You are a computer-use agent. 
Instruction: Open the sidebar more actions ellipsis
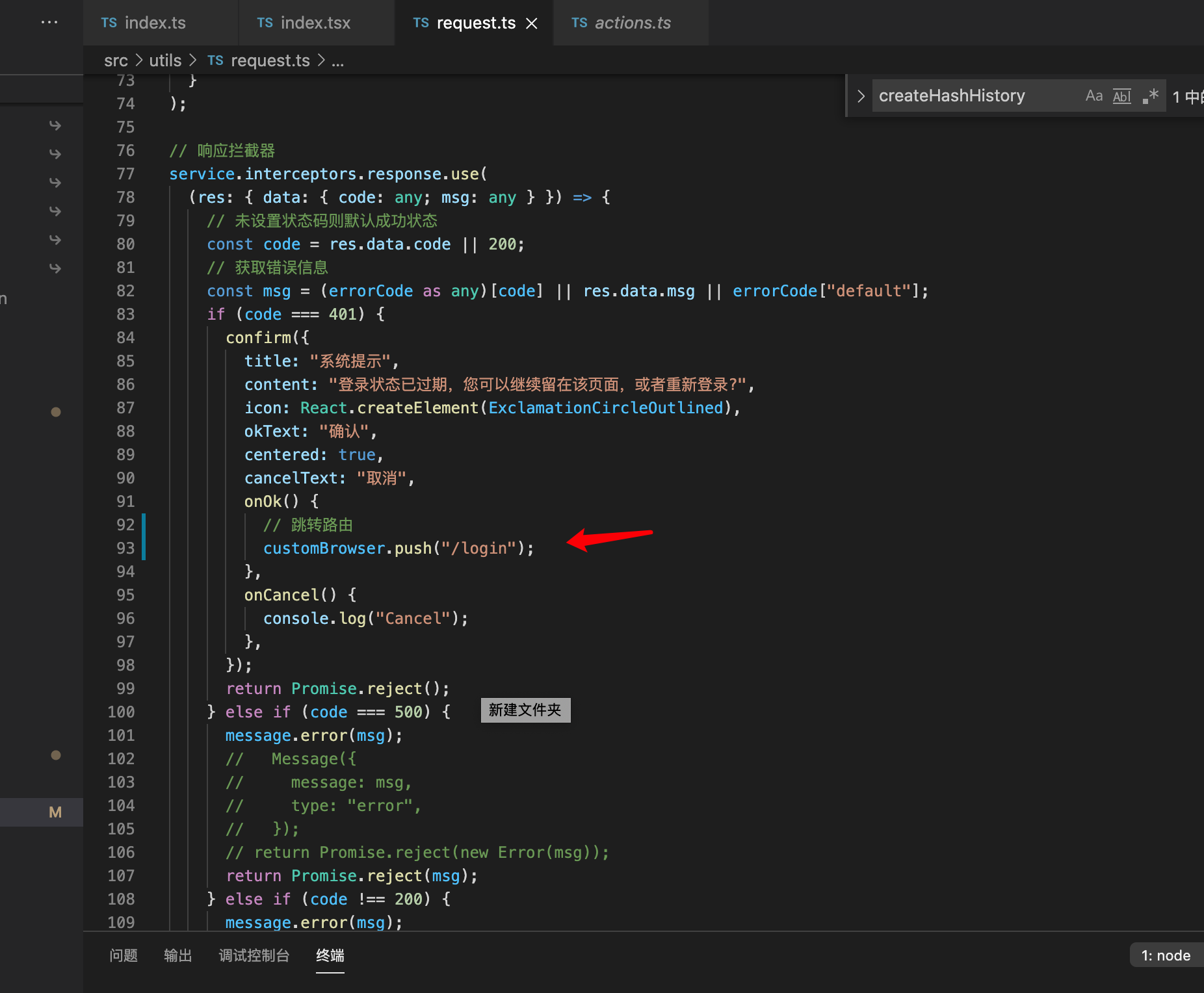49,23
